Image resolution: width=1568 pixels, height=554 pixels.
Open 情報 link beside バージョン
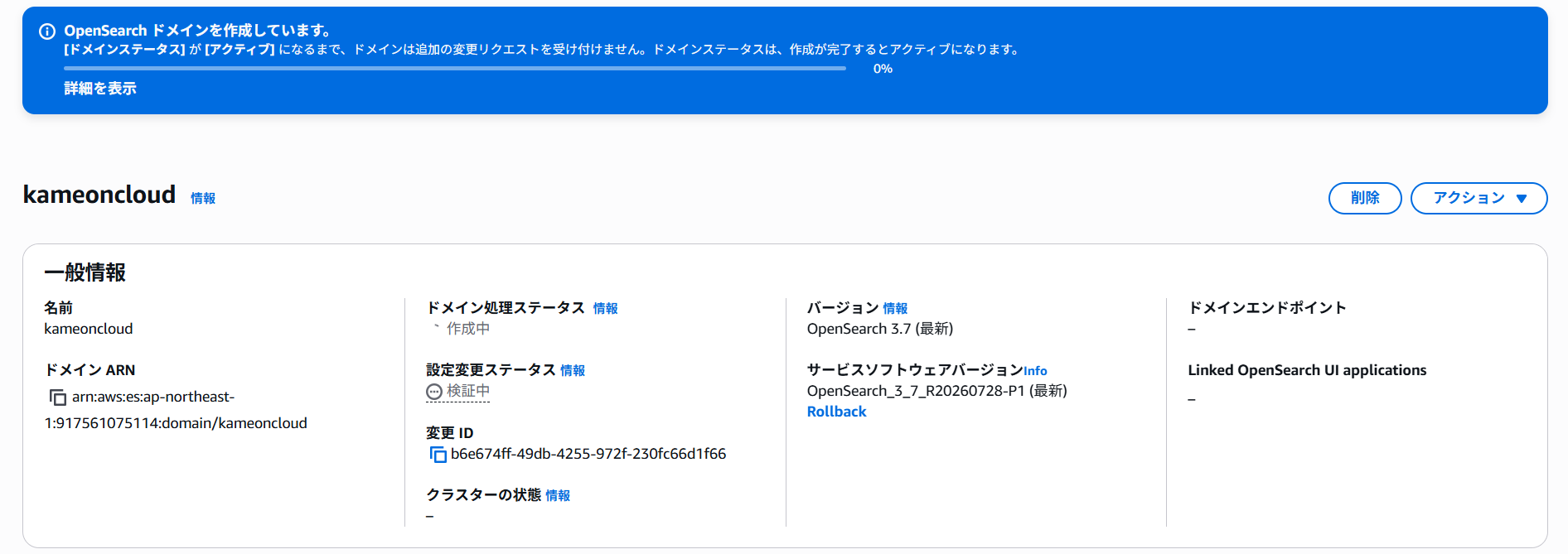895,308
